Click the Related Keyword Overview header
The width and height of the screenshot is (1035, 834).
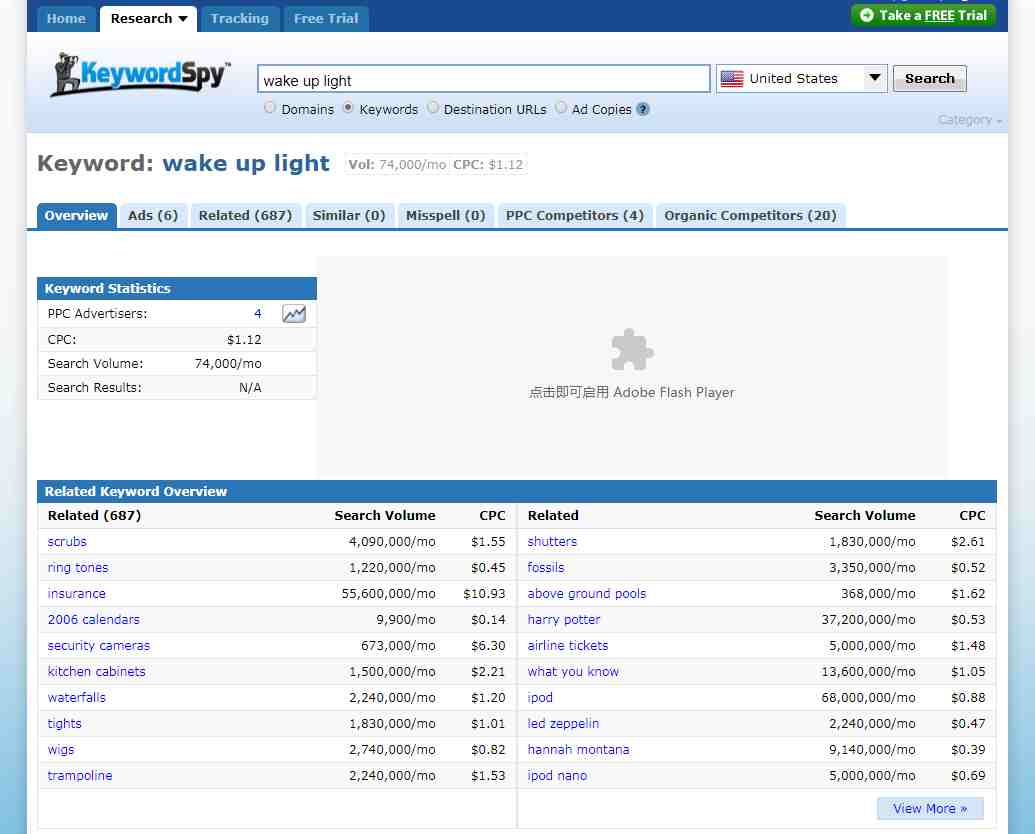click(x=517, y=491)
